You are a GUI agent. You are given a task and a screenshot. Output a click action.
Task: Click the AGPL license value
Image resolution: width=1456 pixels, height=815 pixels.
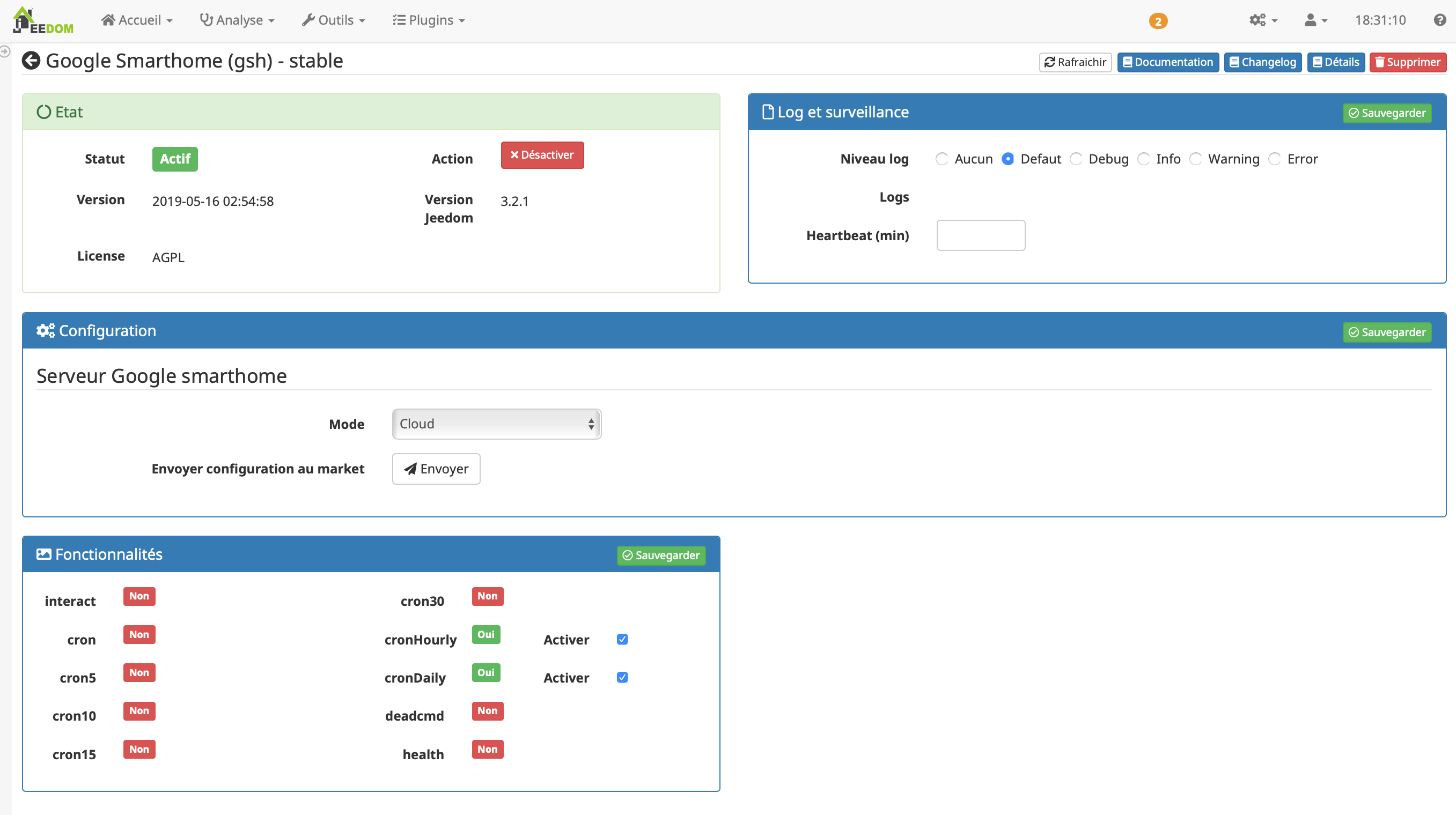168,257
